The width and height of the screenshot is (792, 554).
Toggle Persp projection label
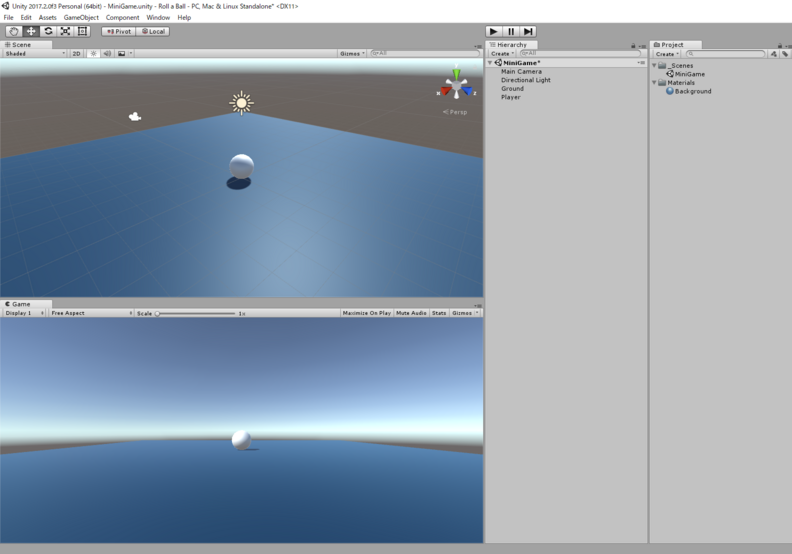pos(456,112)
